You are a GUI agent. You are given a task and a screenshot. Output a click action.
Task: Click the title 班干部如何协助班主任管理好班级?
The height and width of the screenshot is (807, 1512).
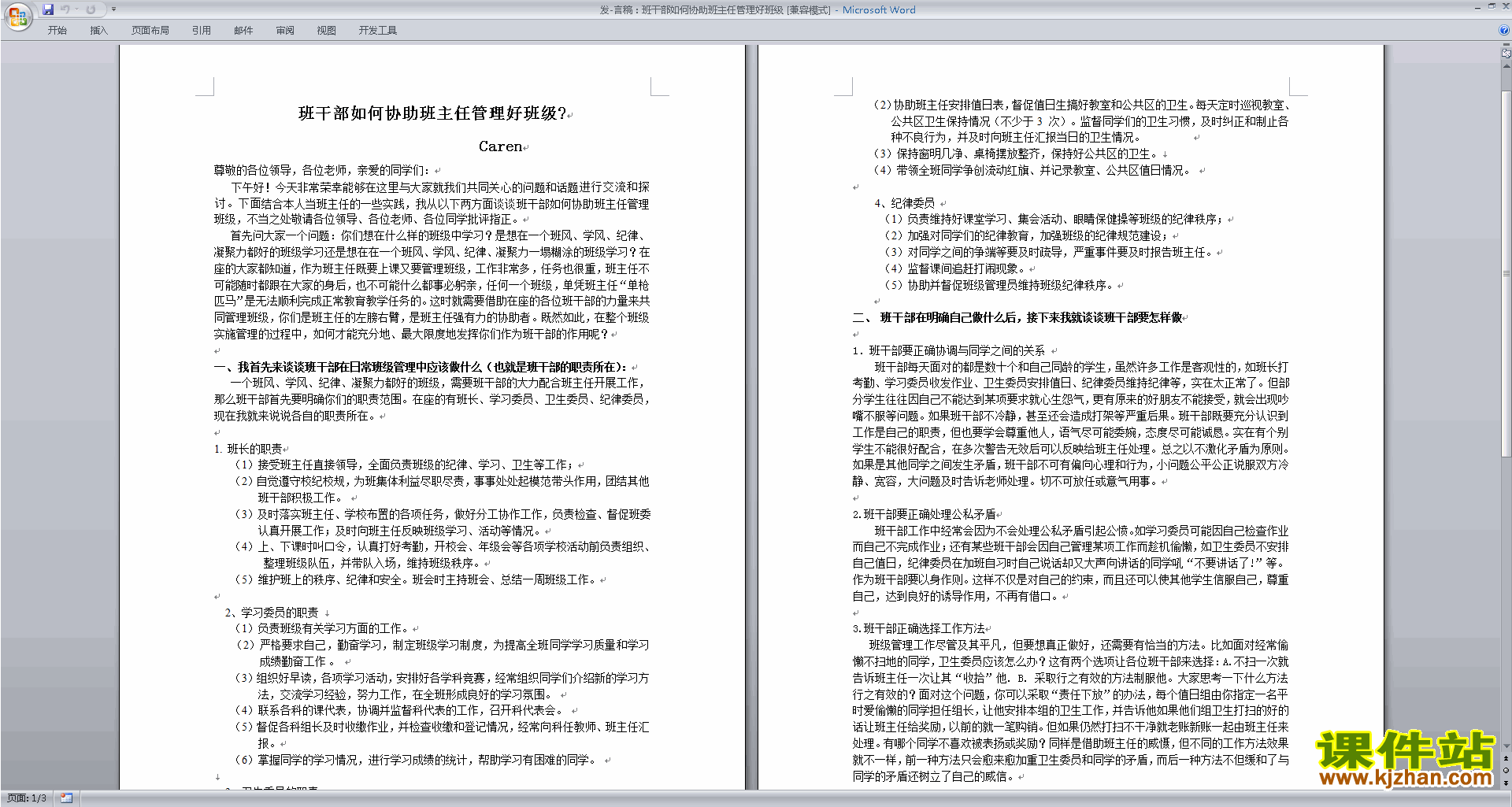(432, 113)
